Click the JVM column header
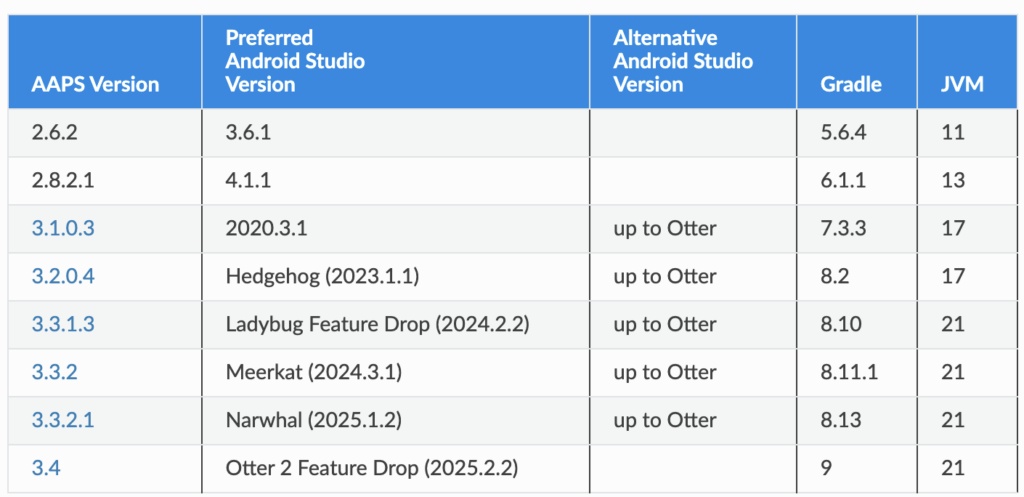 click(x=962, y=85)
